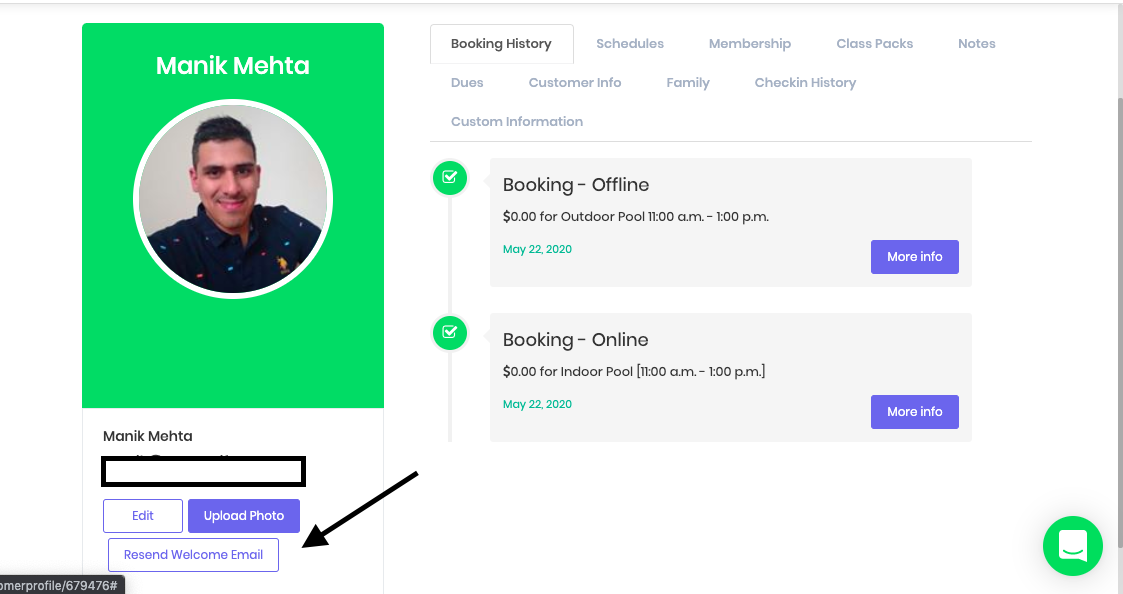Click the check icon beside Booking - Online
1123x594 pixels.
pos(449,332)
